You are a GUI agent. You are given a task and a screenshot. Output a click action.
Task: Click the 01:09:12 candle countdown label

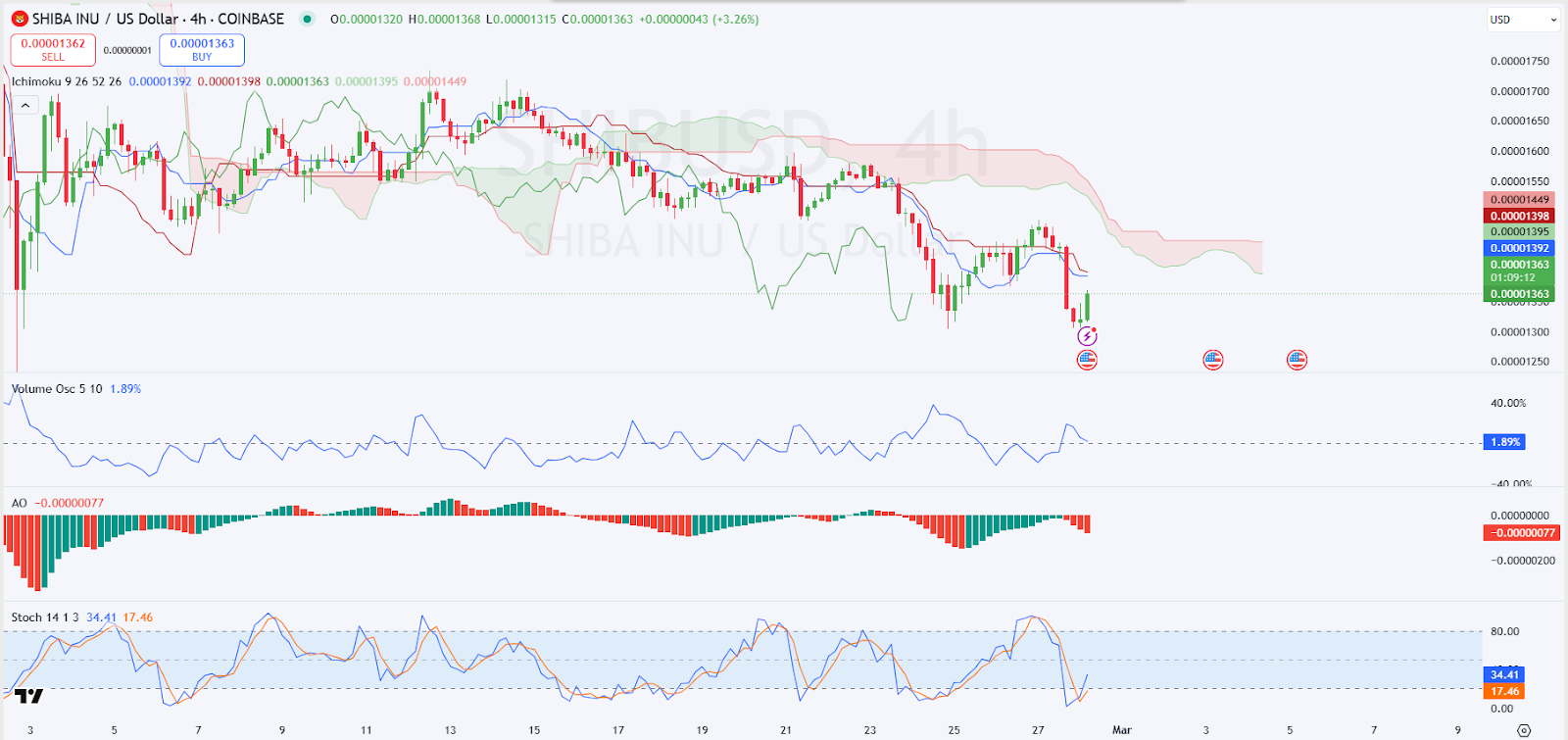coord(1515,277)
